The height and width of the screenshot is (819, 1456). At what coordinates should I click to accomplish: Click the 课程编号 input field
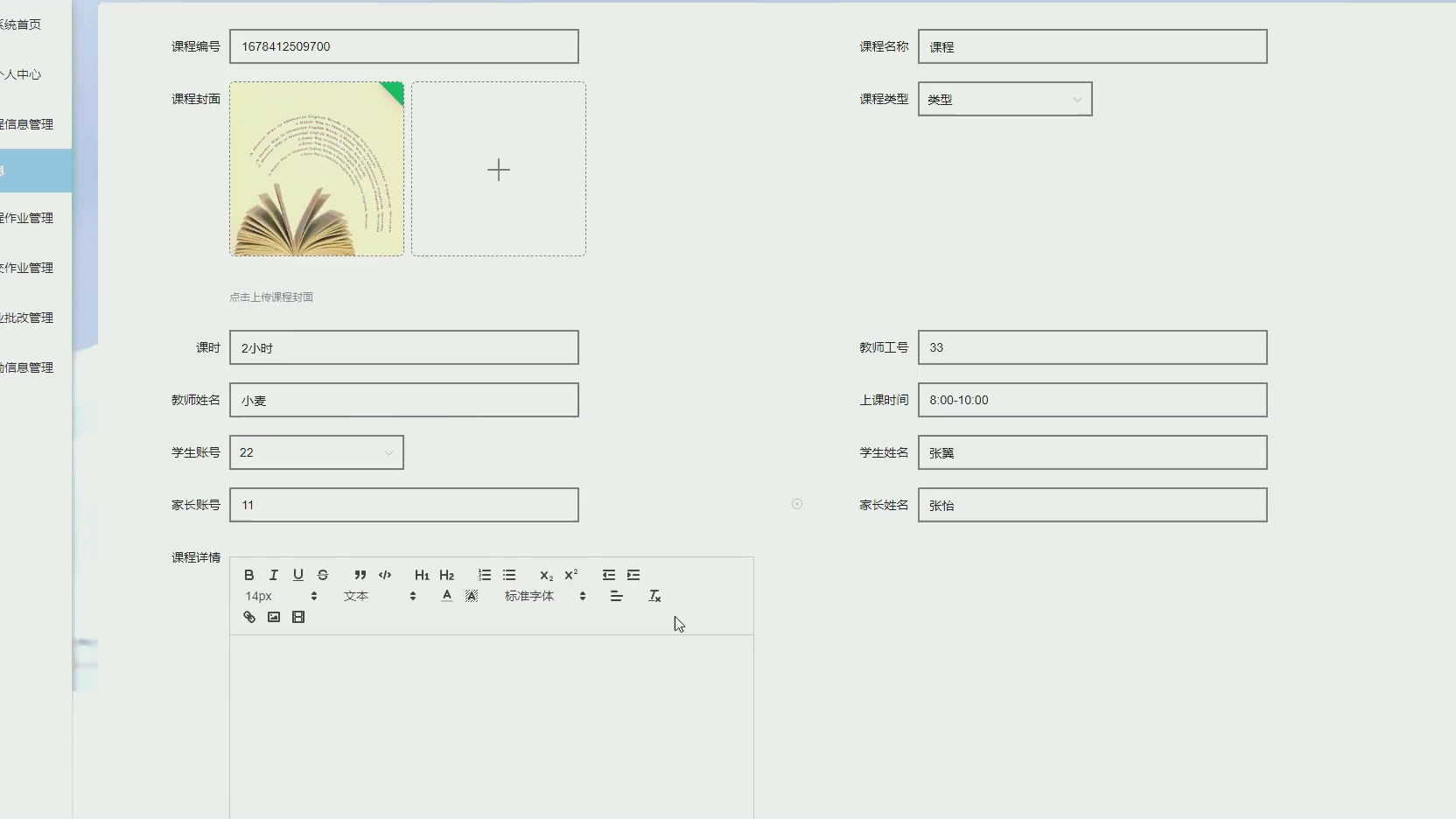pyautogui.click(x=403, y=46)
